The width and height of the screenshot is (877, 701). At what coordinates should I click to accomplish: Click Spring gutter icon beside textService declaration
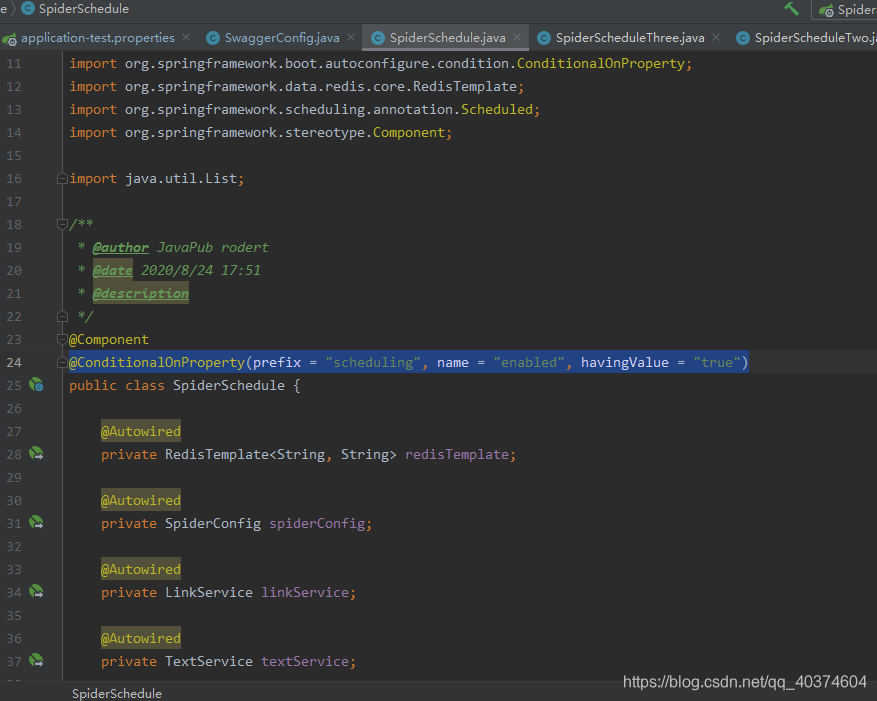pyautogui.click(x=36, y=660)
